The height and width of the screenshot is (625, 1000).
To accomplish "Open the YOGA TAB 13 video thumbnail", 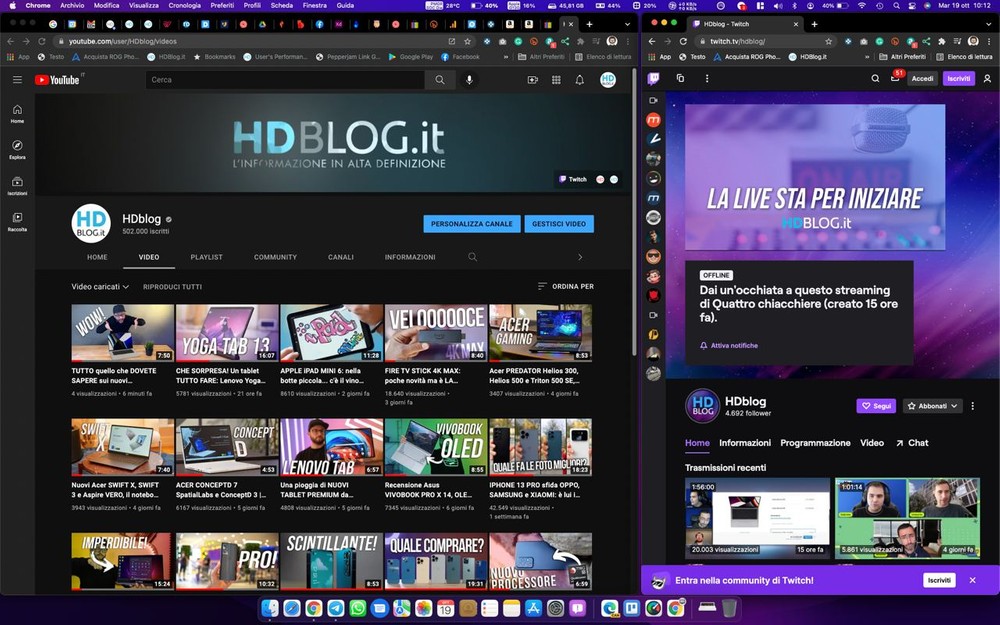I will tap(227, 333).
